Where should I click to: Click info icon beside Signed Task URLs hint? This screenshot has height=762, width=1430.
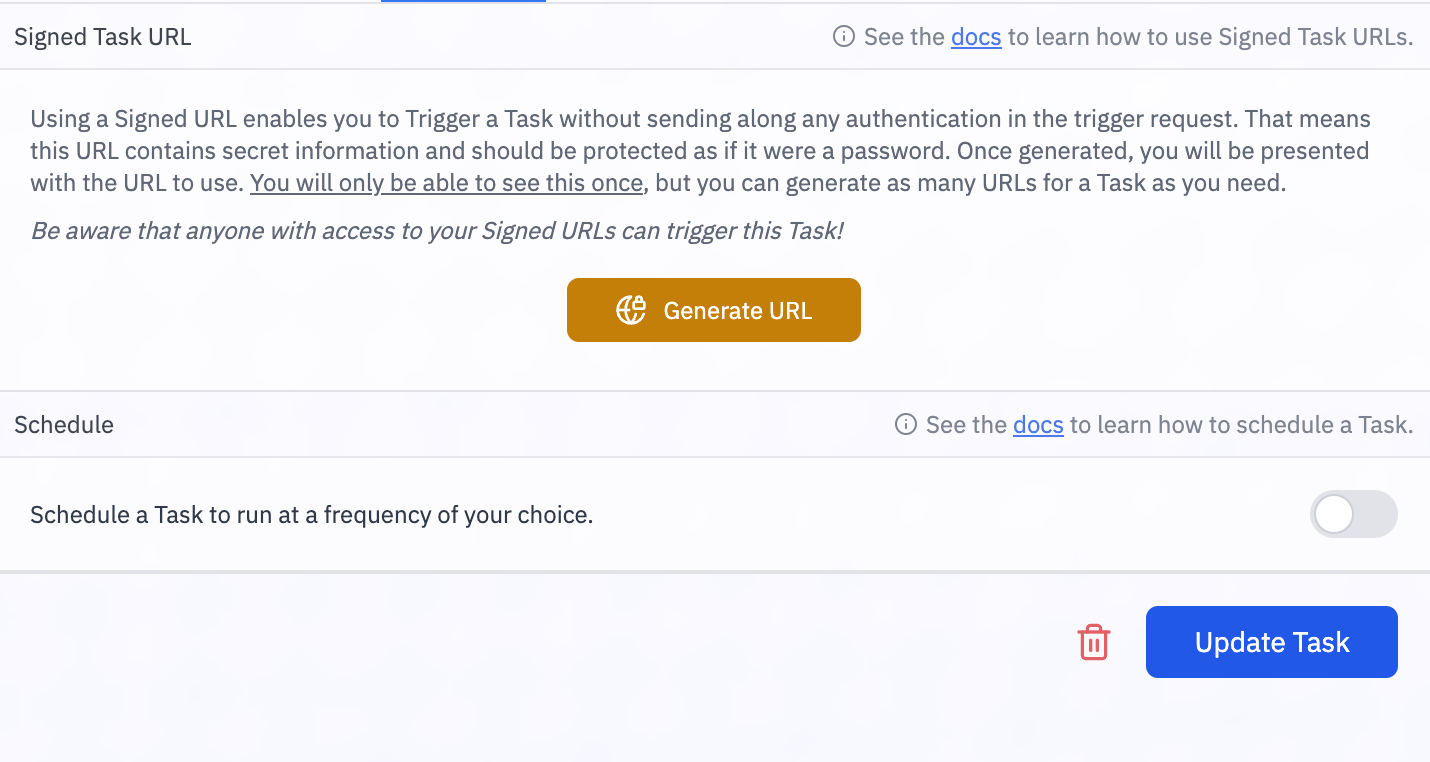844,37
